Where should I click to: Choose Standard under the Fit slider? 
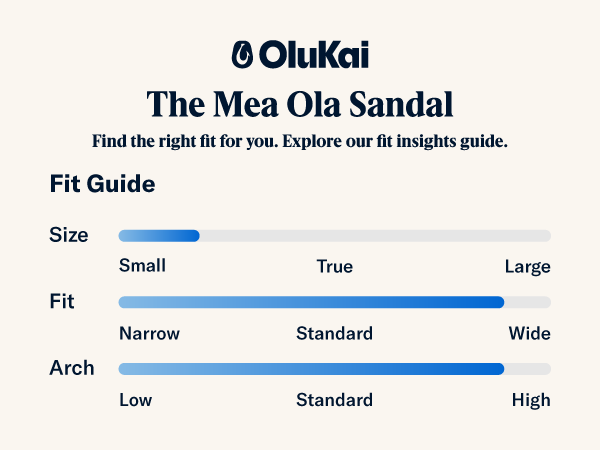coord(334,333)
